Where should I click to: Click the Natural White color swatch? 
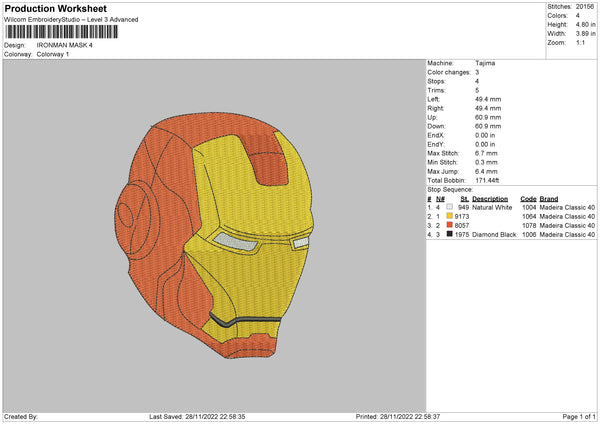tap(450, 207)
